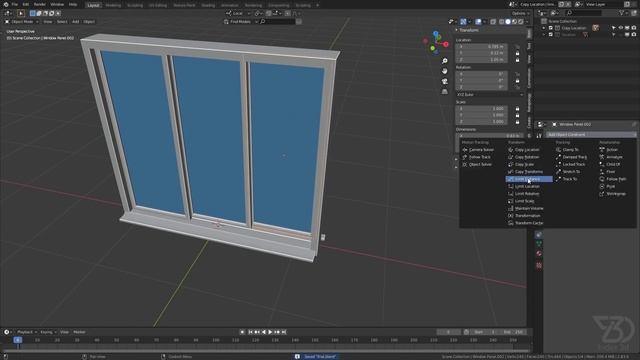The image size is (640, 360).
Task: Open the XYZ Euler rotation mode dropdown
Action: pos(489,94)
